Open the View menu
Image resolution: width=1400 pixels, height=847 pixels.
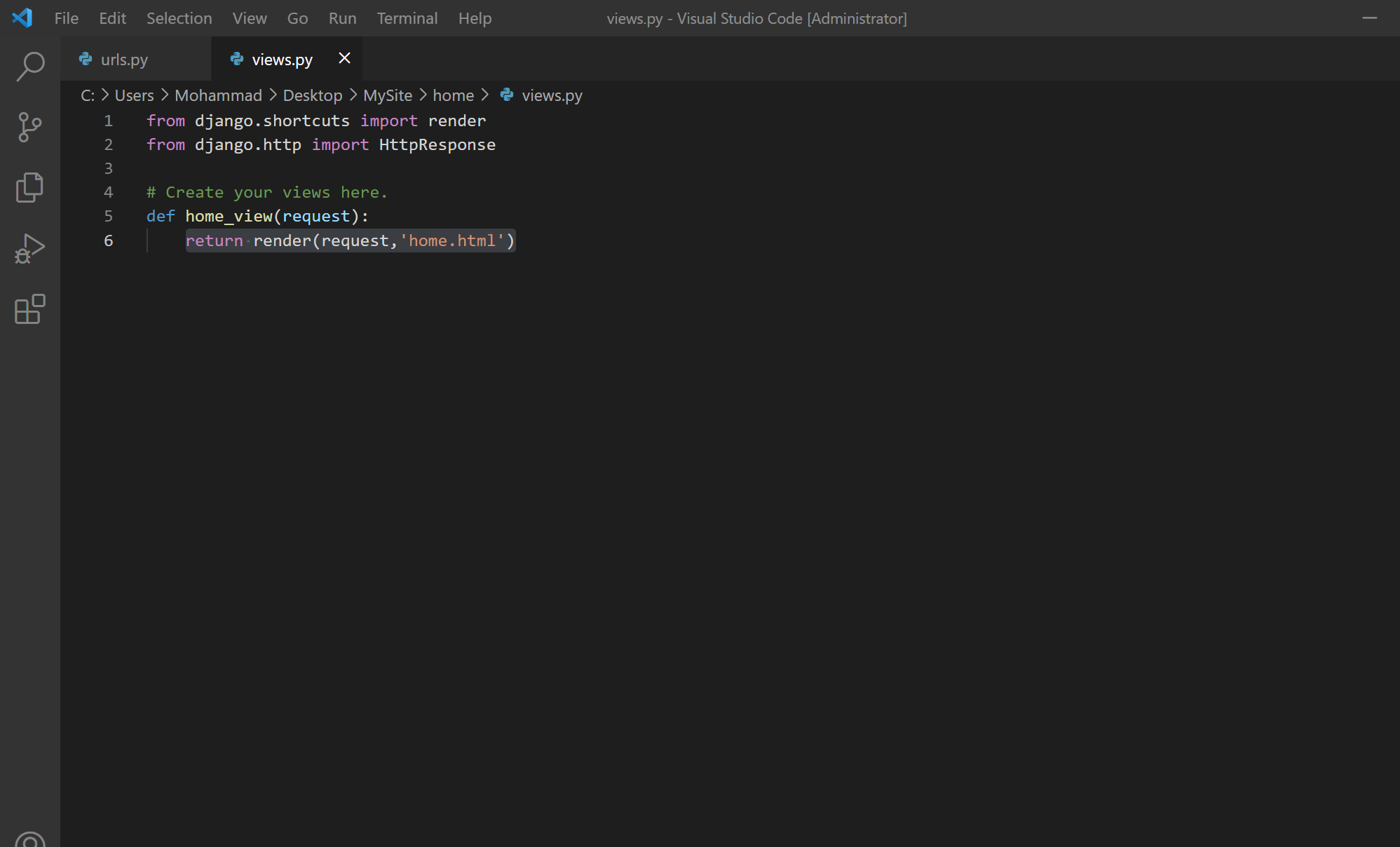coord(250,18)
